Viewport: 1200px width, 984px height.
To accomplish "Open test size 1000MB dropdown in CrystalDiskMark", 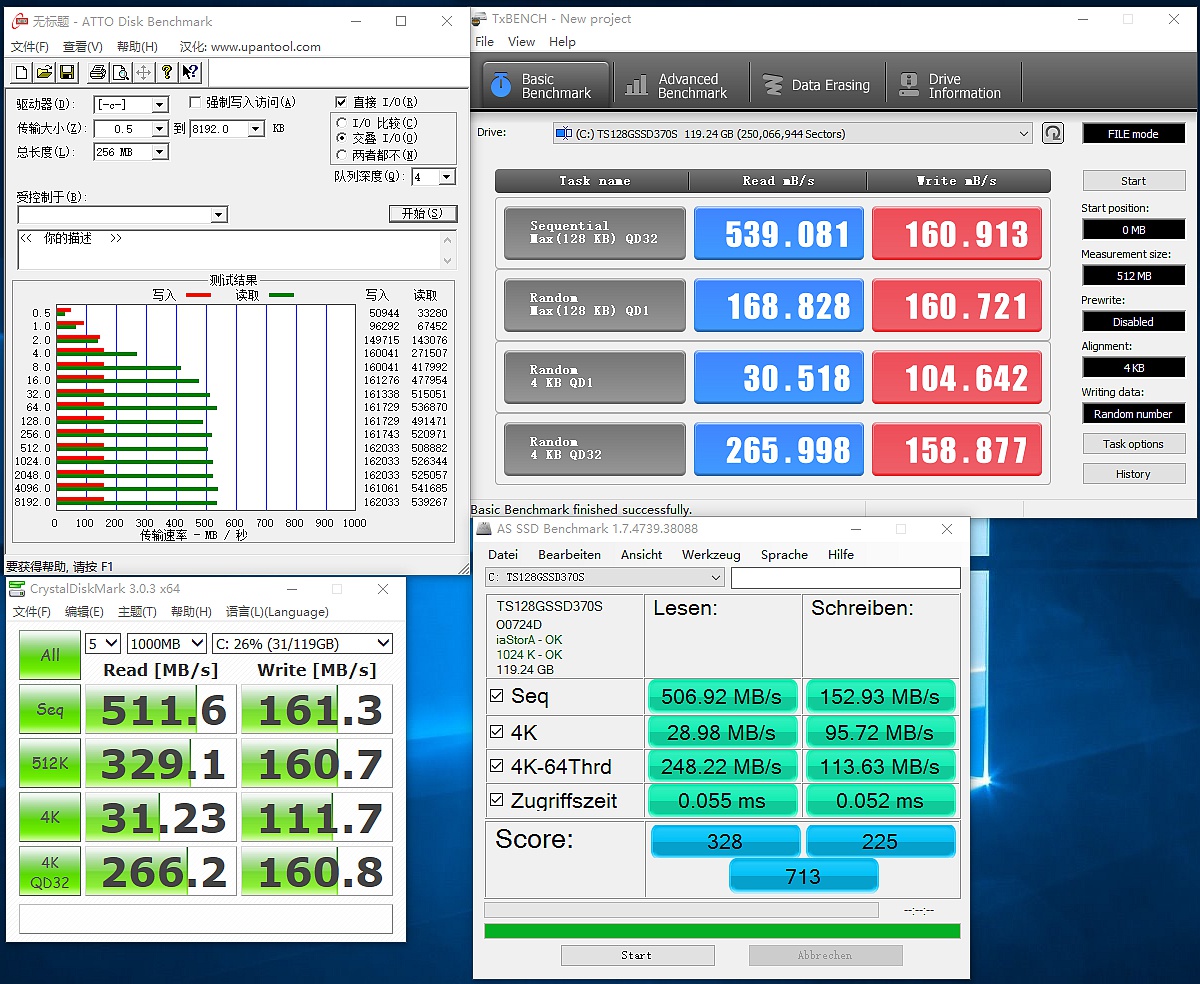I will 166,644.
